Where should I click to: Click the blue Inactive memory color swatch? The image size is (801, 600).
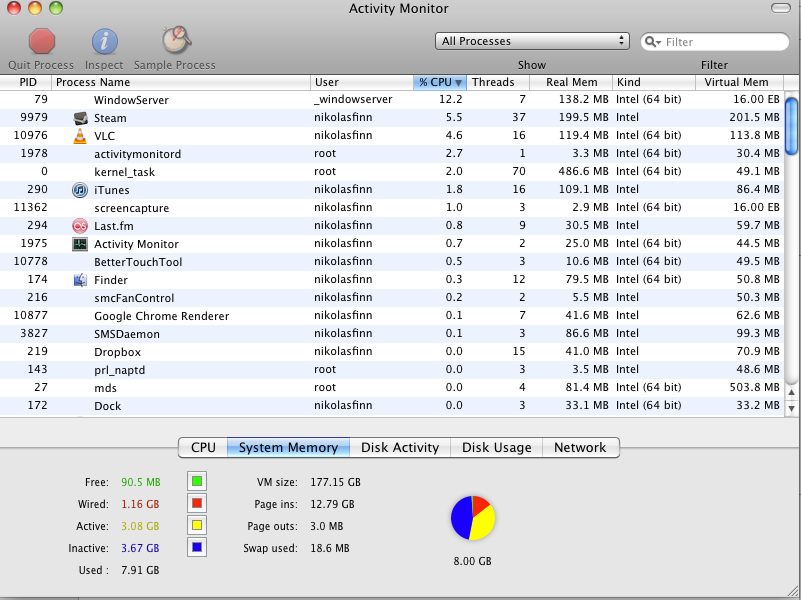click(x=197, y=547)
